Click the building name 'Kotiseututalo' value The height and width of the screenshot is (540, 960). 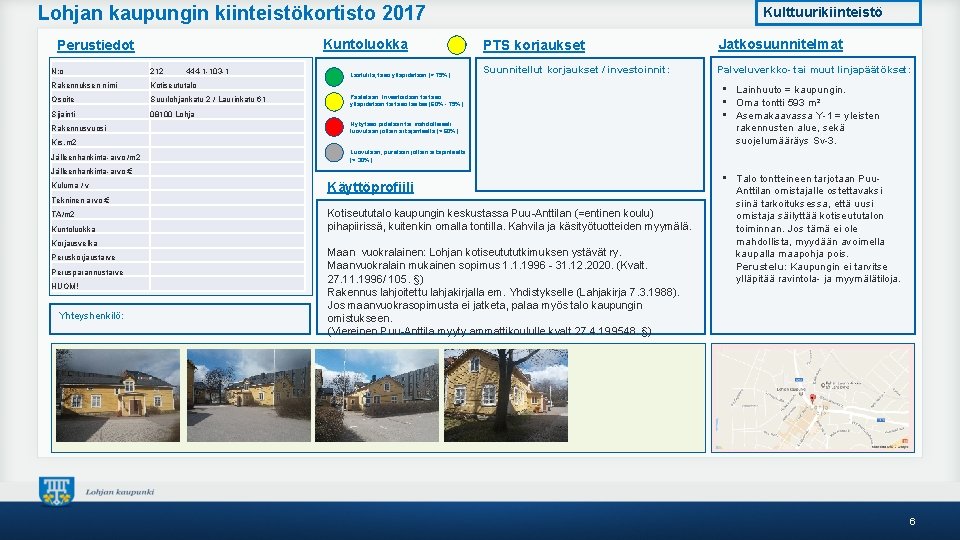coord(174,85)
